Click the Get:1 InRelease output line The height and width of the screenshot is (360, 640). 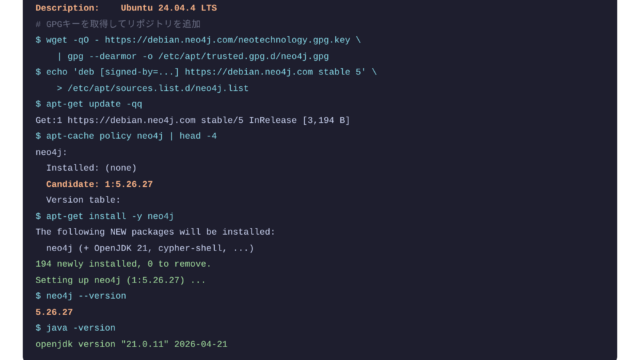tap(193, 120)
